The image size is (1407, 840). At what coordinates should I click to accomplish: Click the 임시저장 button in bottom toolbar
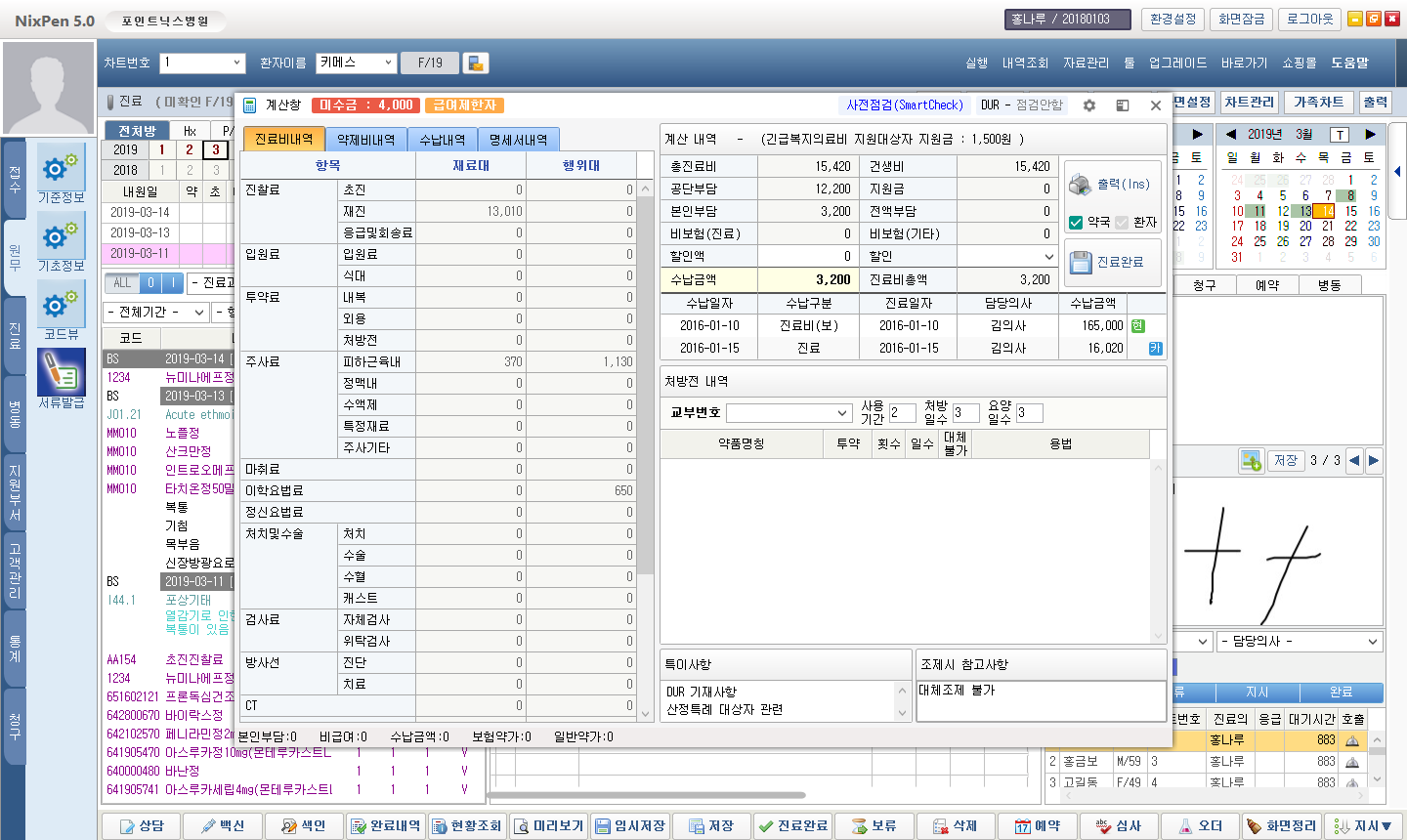pyautogui.click(x=630, y=826)
